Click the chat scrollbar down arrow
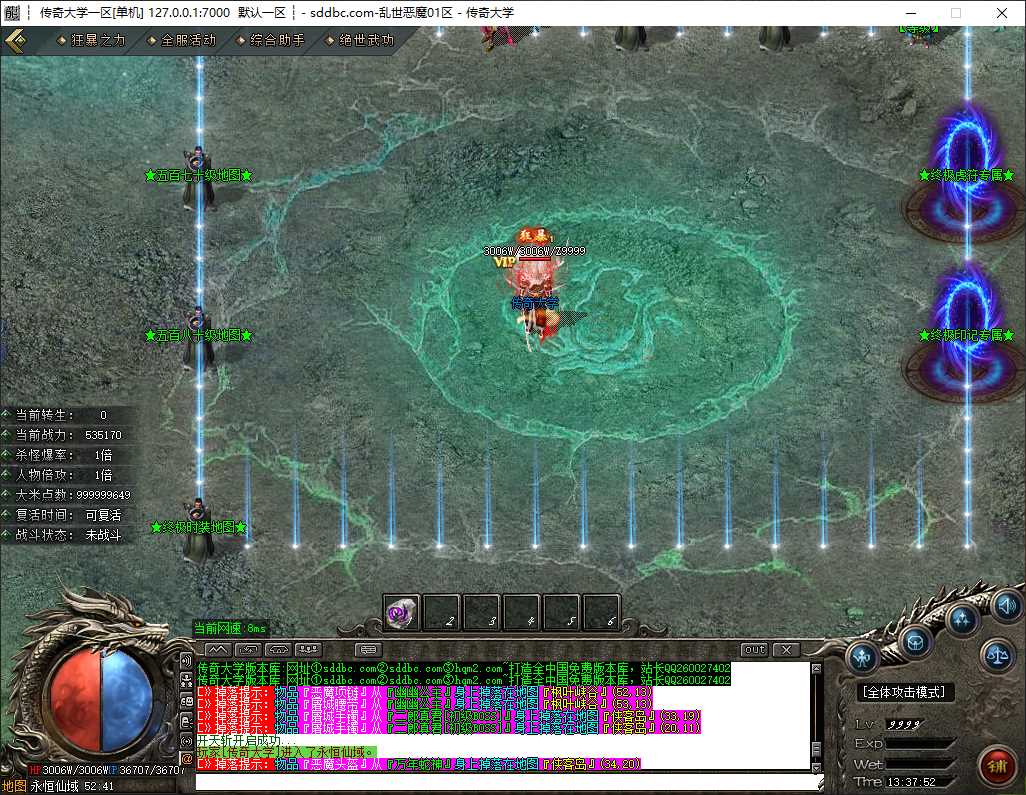The height and width of the screenshot is (795, 1026). [x=816, y=767]
